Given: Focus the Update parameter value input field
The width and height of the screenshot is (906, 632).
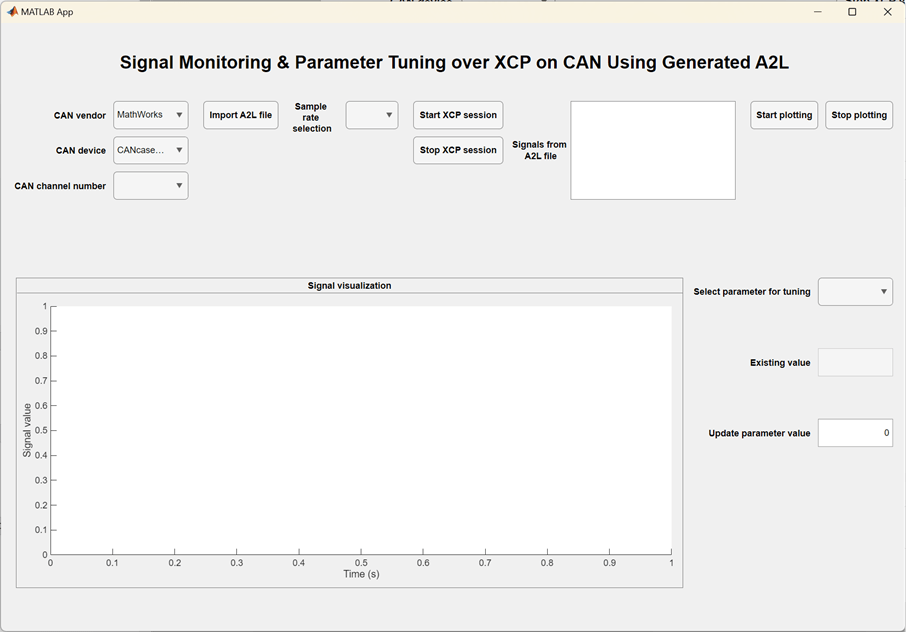Looking at the screenshot, I should [x=855, y=433].
